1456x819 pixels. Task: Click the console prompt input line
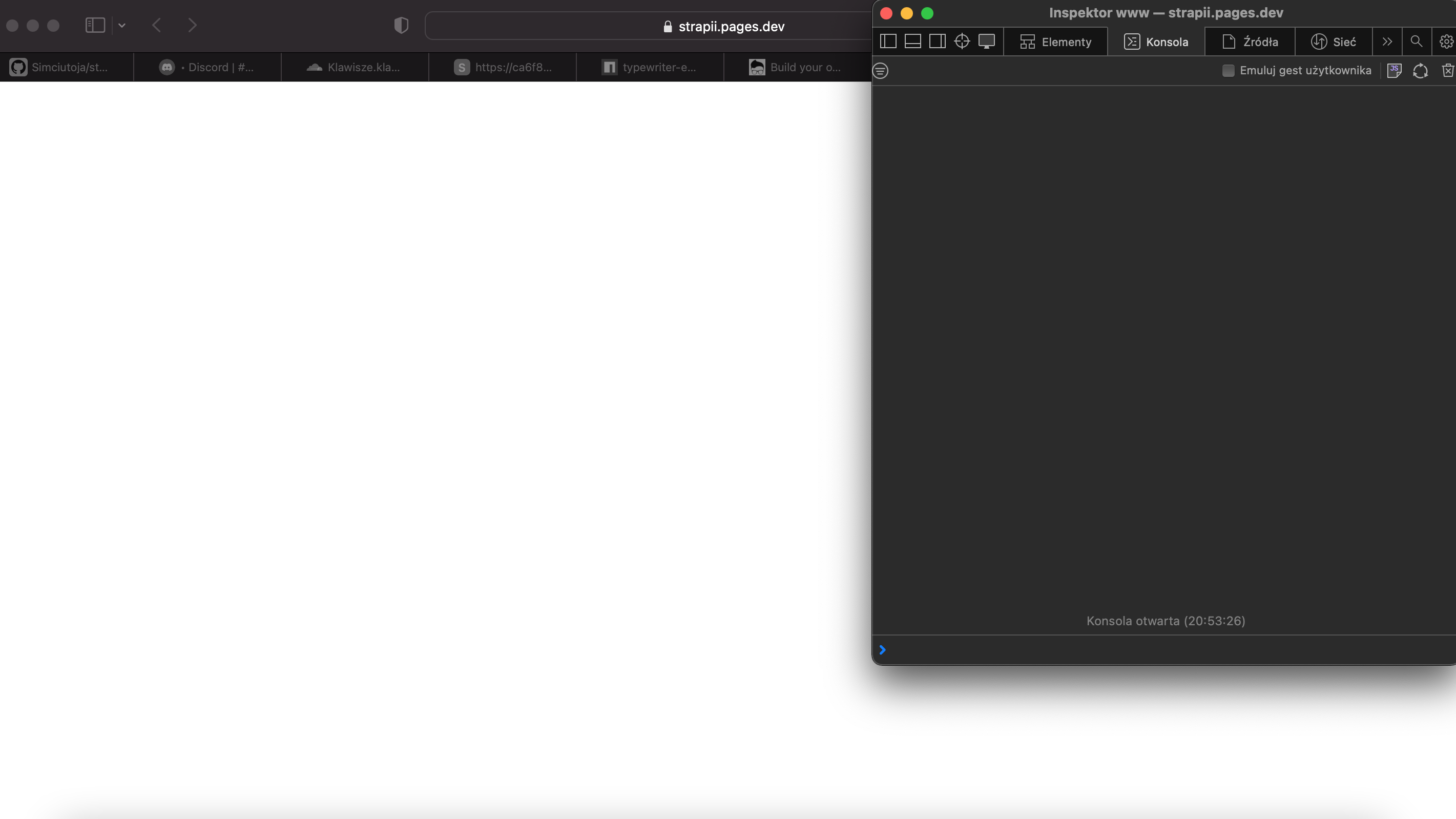click(1164, 650)
